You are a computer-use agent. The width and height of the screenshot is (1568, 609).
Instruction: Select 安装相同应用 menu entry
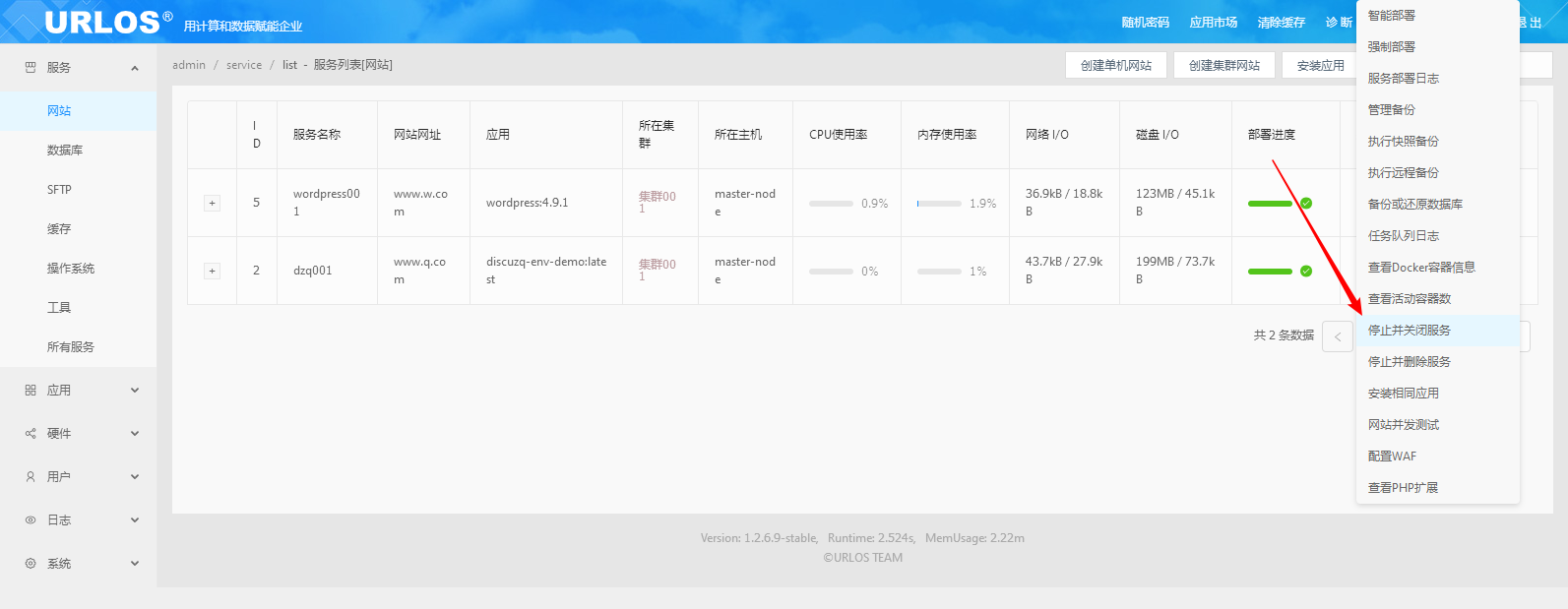(1438, 394)
